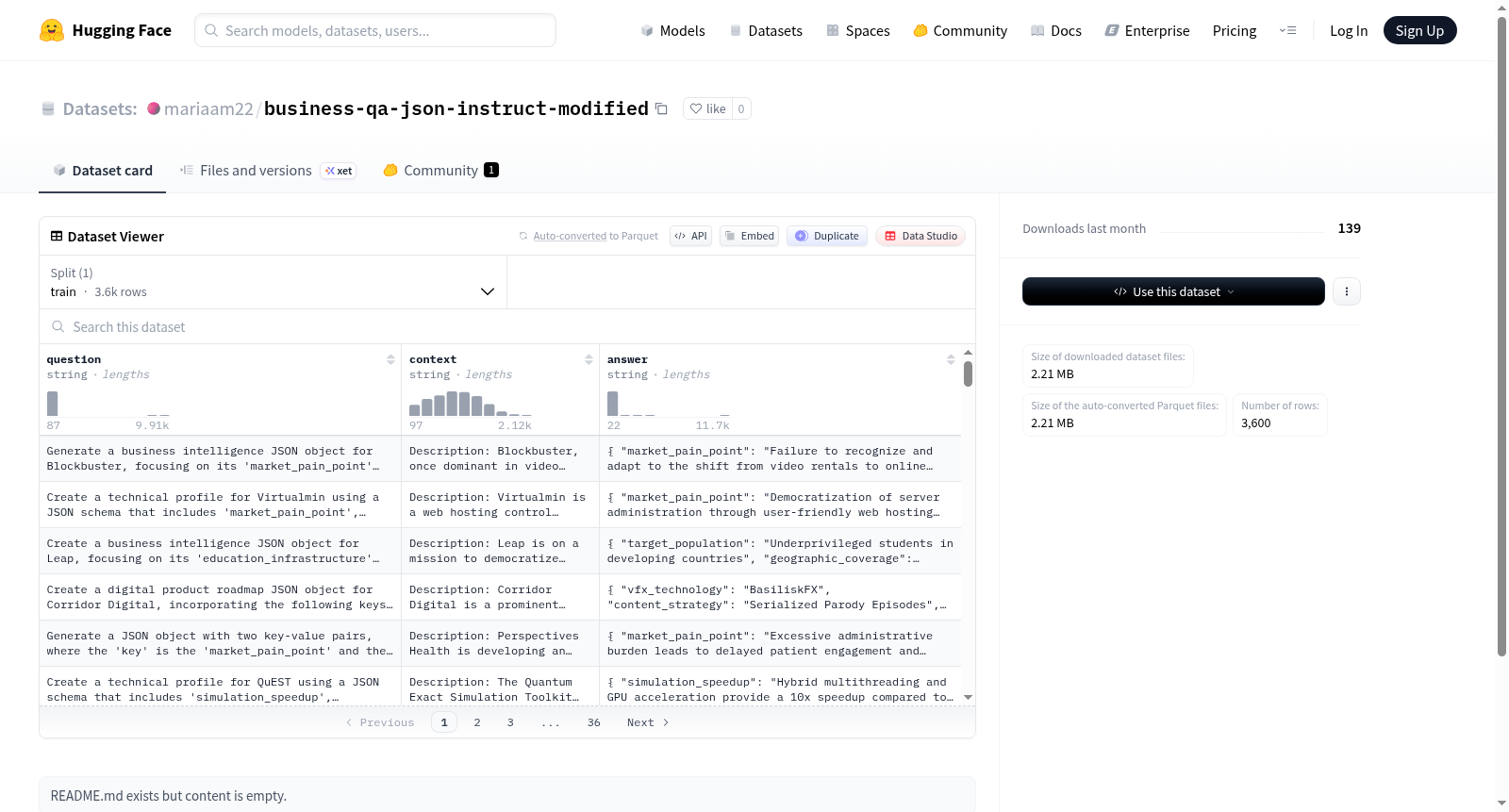Click the Datasets breadcrumb icon
The image size is (1509, 812).
(48, 108)
